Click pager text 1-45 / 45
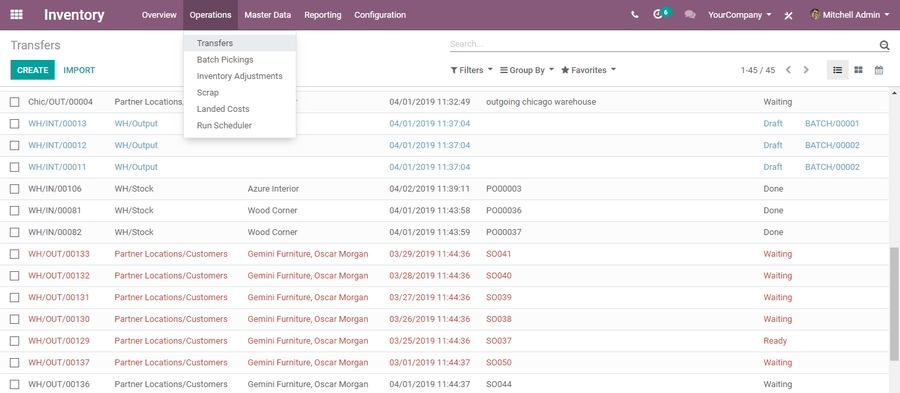The image size is (900, 393). [758, 70]
